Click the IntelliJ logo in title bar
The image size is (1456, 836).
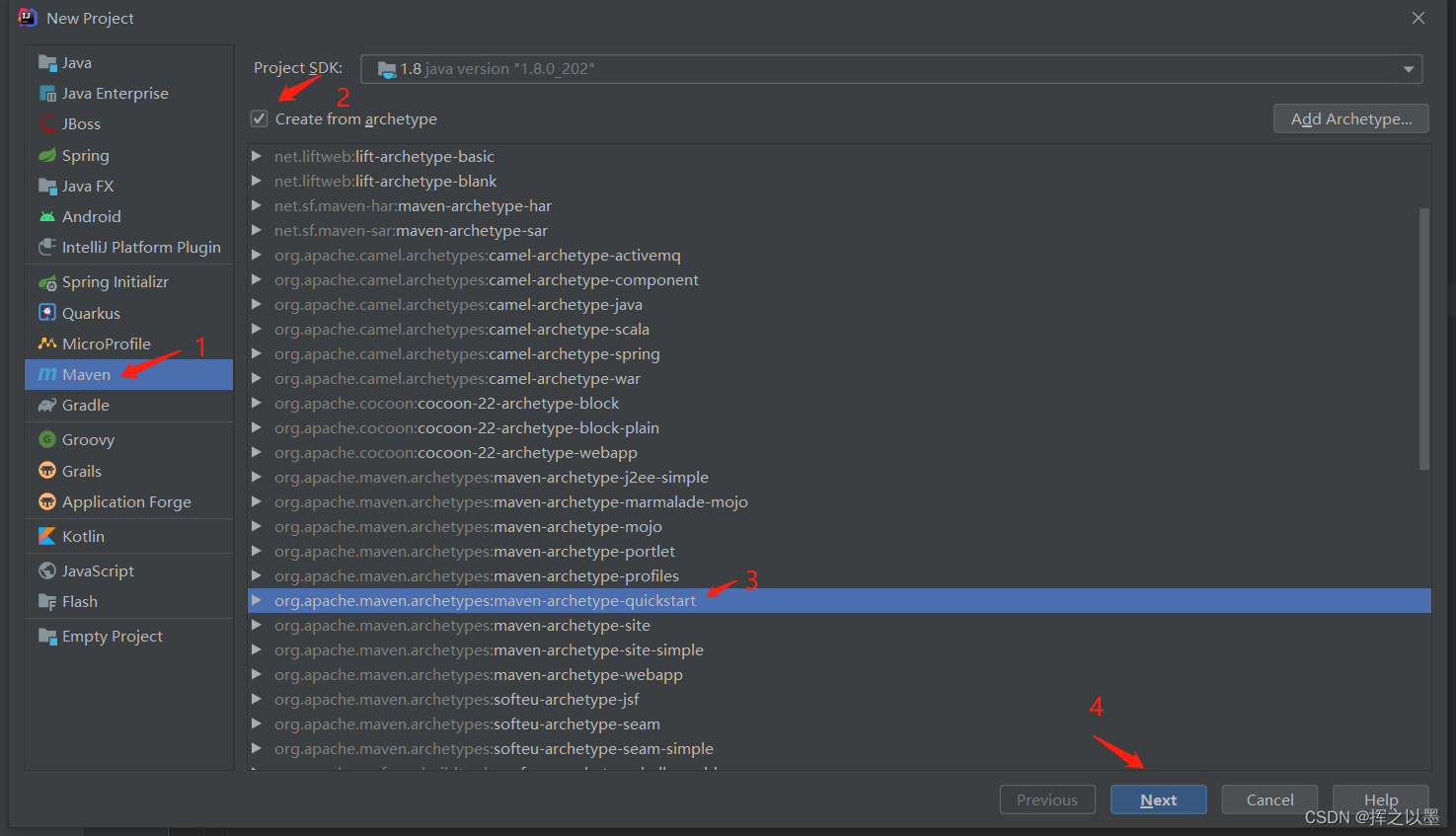click(27, 17)
